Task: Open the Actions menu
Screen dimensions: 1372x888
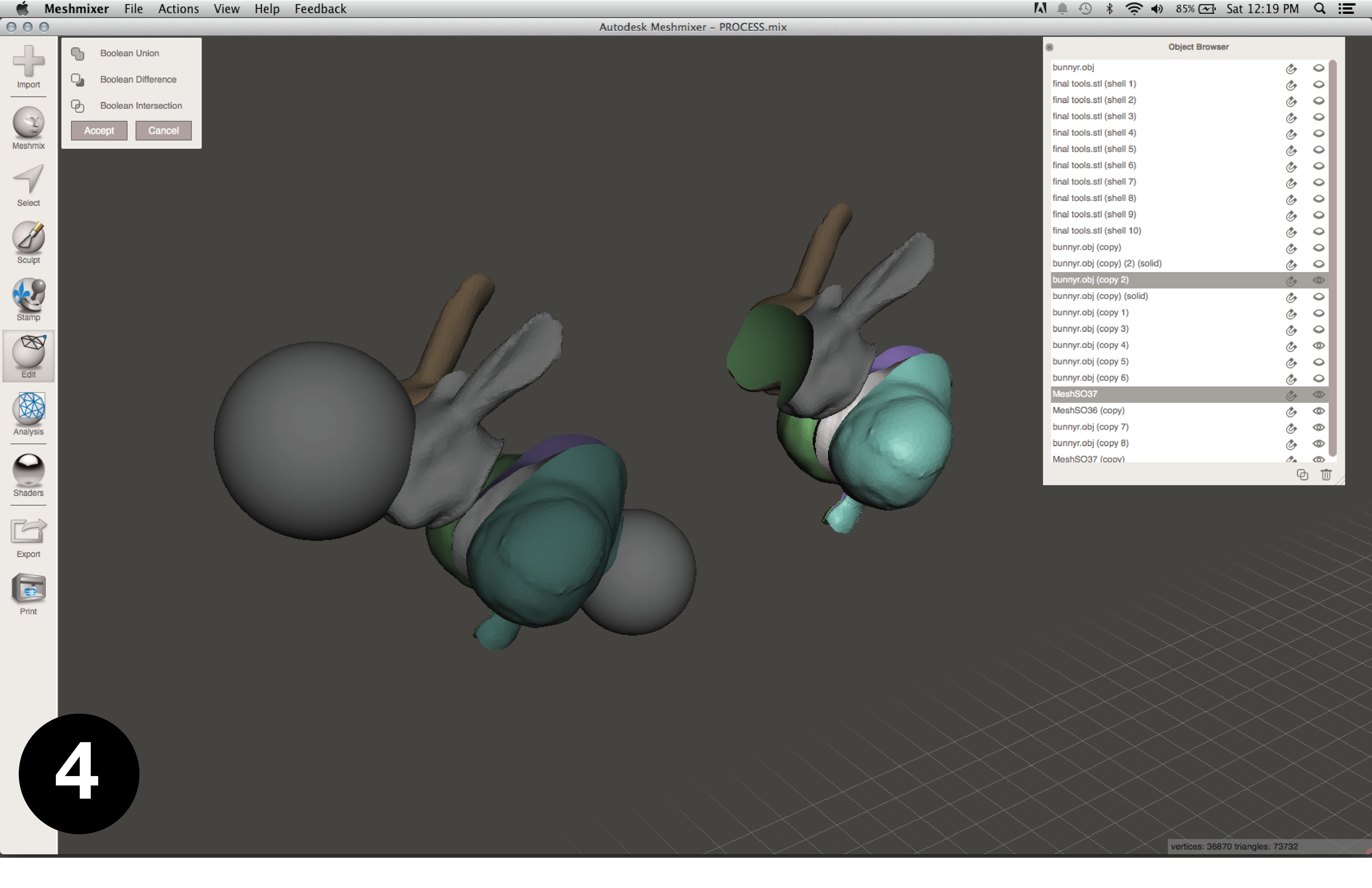Action: coord(178,9)
